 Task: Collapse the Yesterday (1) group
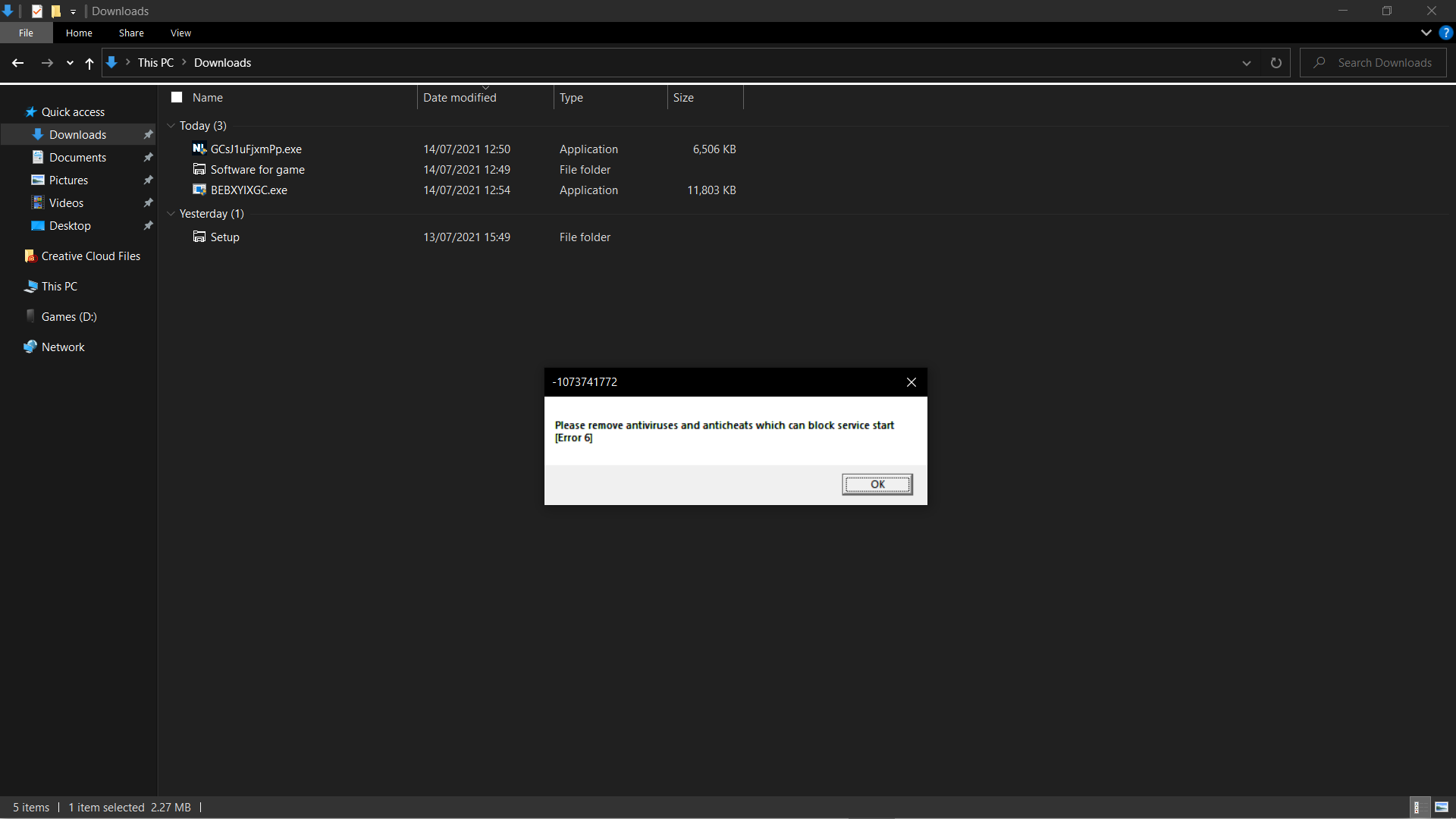pyautogui.click(x=171, y=214)
